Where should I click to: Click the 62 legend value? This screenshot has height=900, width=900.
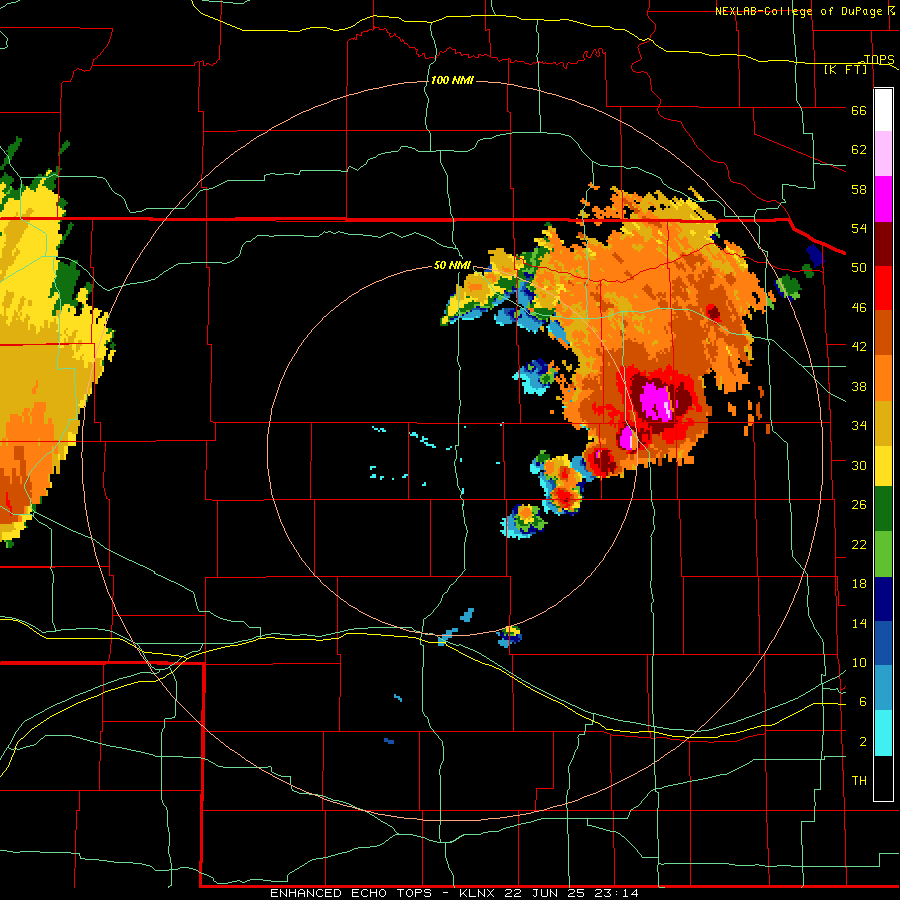coord(859,150)
